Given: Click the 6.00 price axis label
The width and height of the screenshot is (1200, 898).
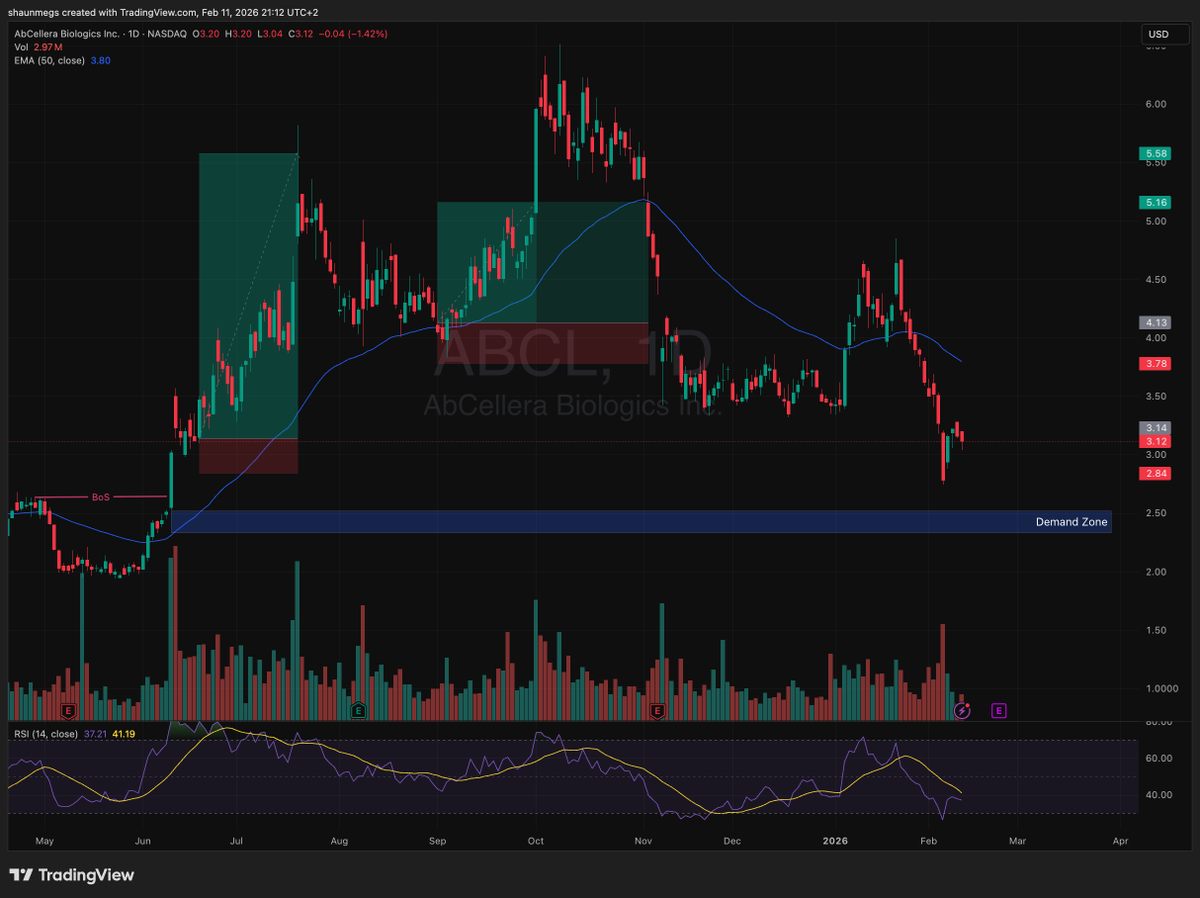Looking at the screenshot, I should [1157, 104].
